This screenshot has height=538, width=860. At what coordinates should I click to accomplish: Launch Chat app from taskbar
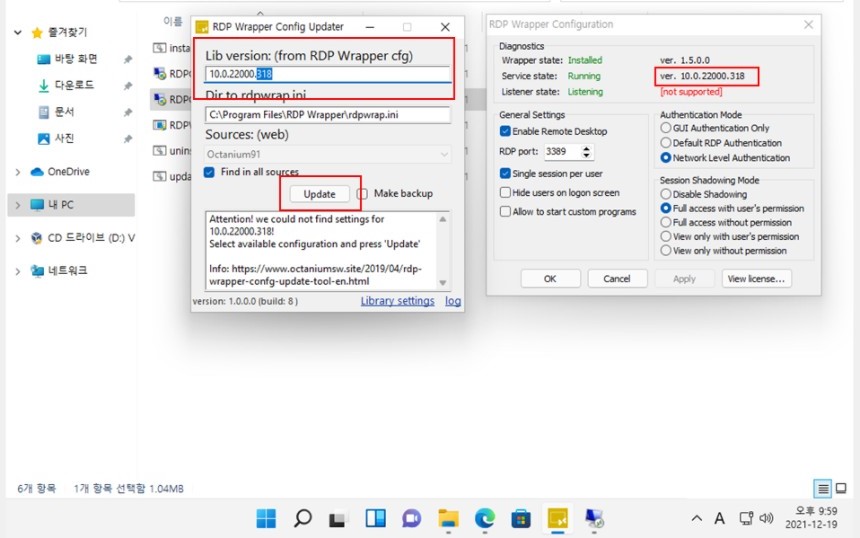[x=411, y=518]
